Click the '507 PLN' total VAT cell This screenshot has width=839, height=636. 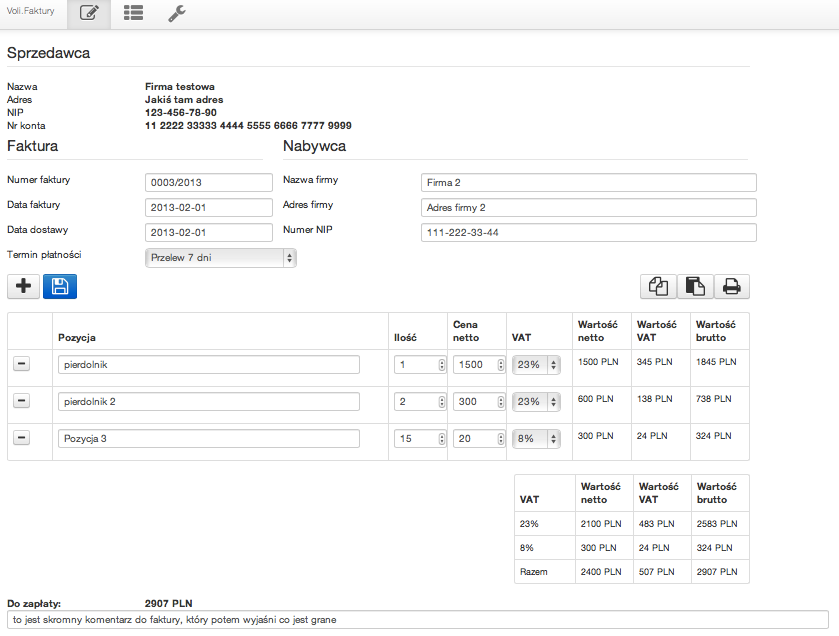coord(657,572)
